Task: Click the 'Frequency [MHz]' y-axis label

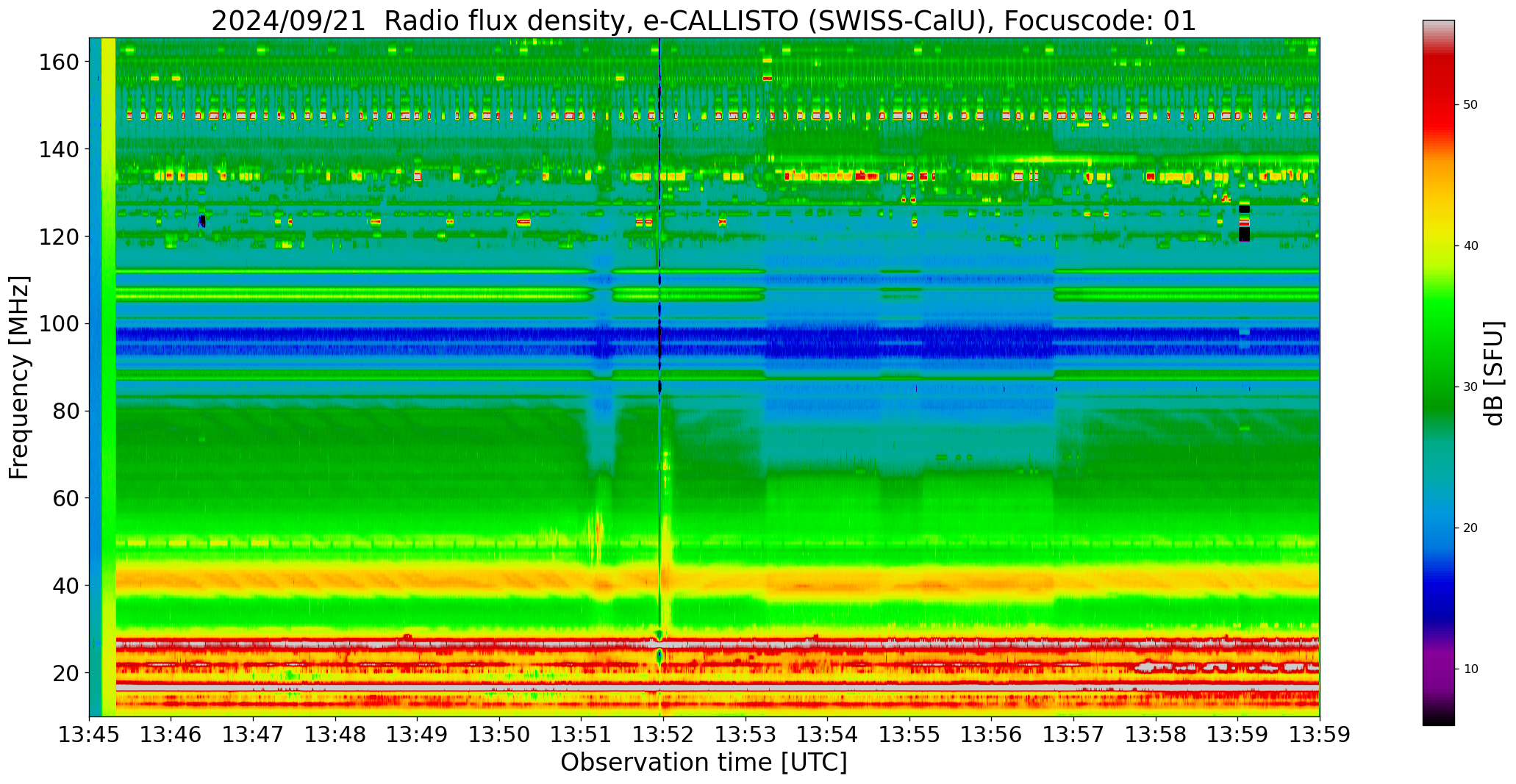Action: (19, 377)
